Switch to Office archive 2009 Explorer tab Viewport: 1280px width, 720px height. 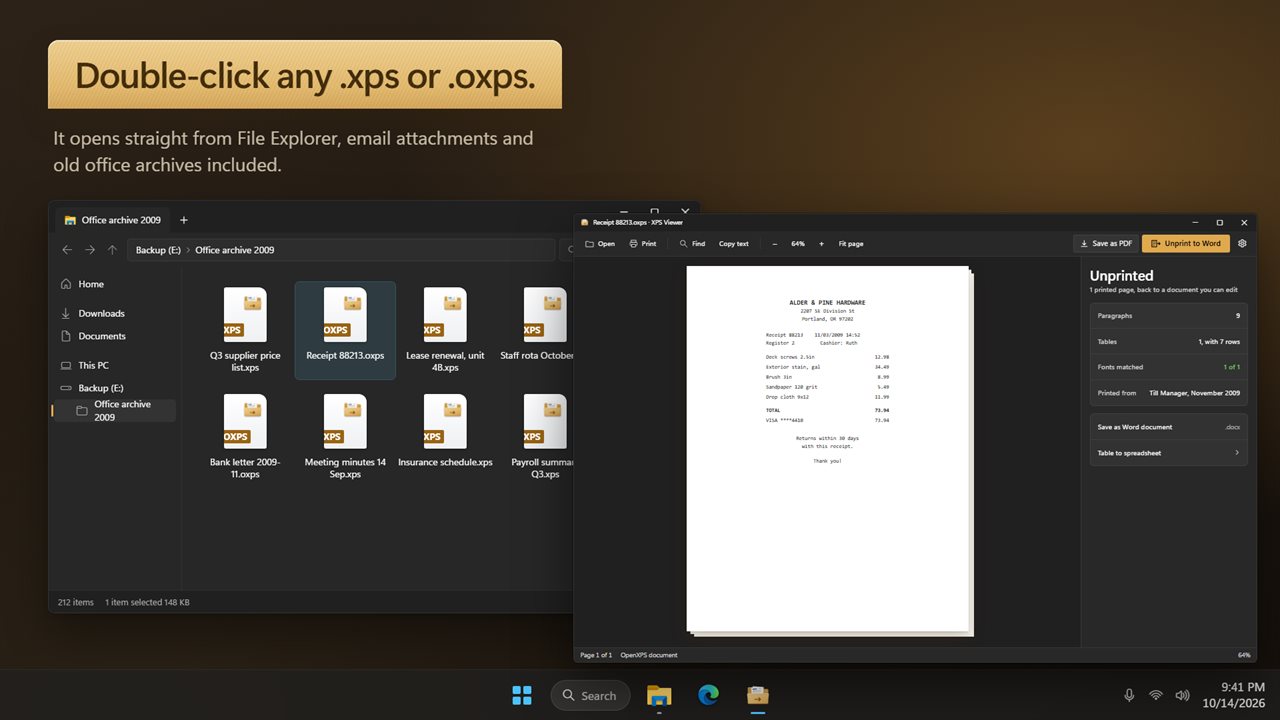click(112, 220)
